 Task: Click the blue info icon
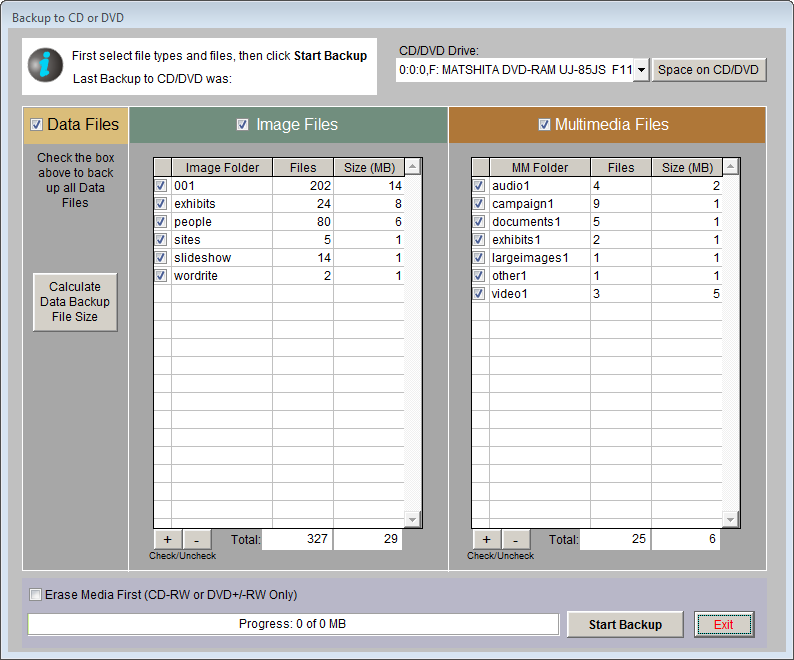46,66
